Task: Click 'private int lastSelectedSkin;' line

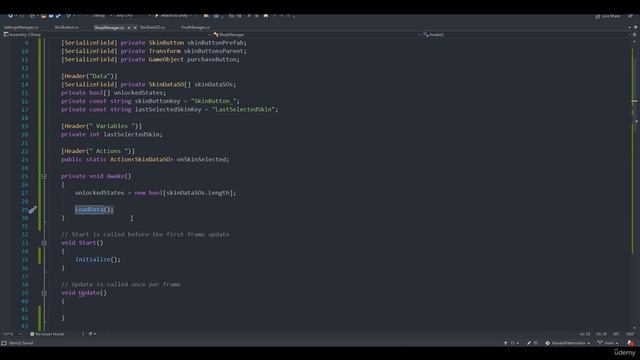Action: [111, 134]
